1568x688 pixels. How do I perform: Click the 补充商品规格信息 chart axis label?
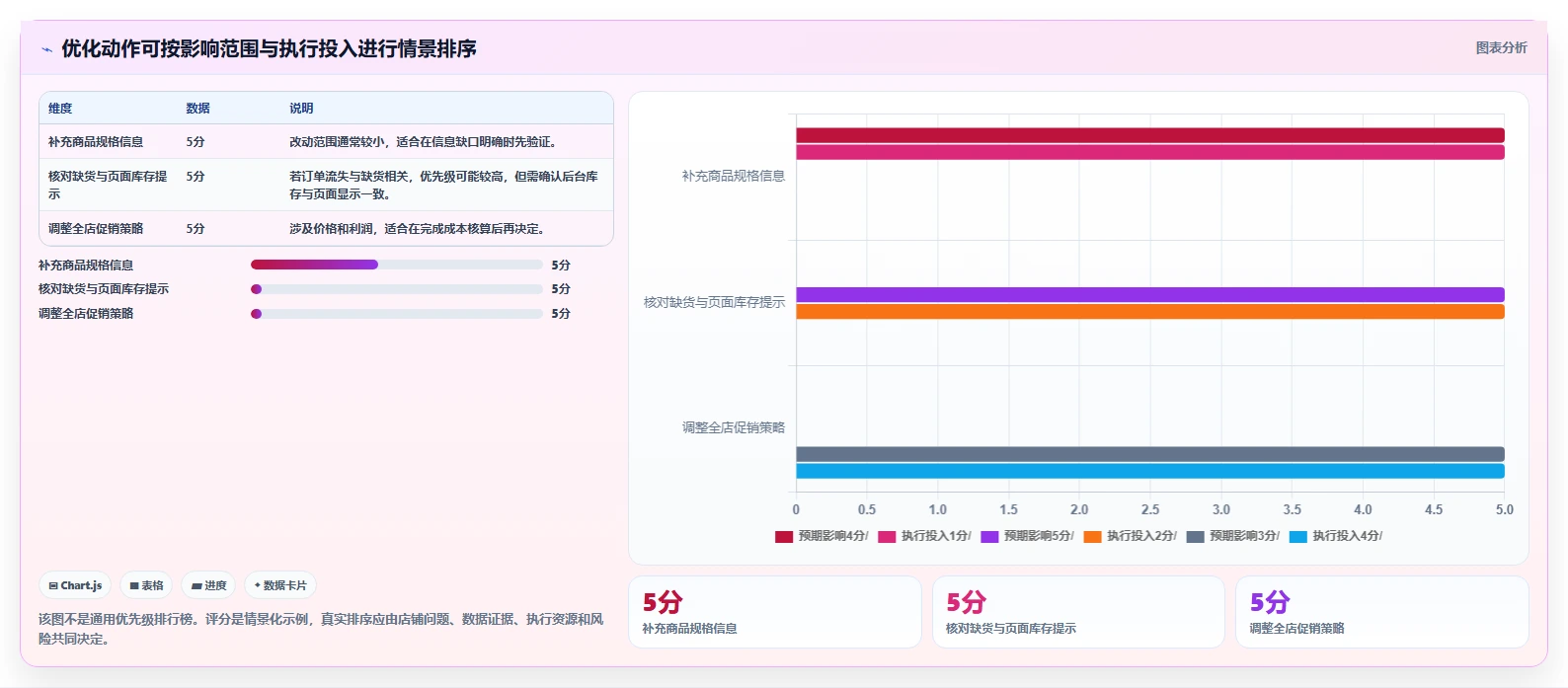tap(733, 176)
